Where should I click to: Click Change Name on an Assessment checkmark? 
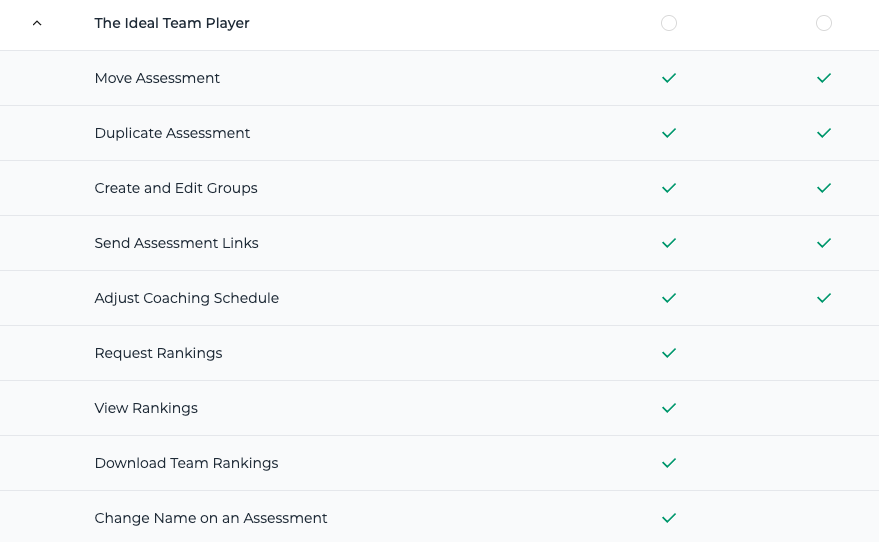click(x=669, y=517)
